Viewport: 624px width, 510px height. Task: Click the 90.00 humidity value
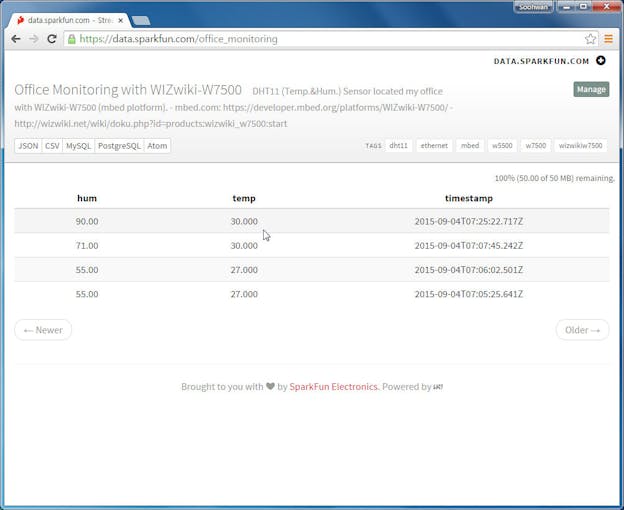(x=87, y=221)
